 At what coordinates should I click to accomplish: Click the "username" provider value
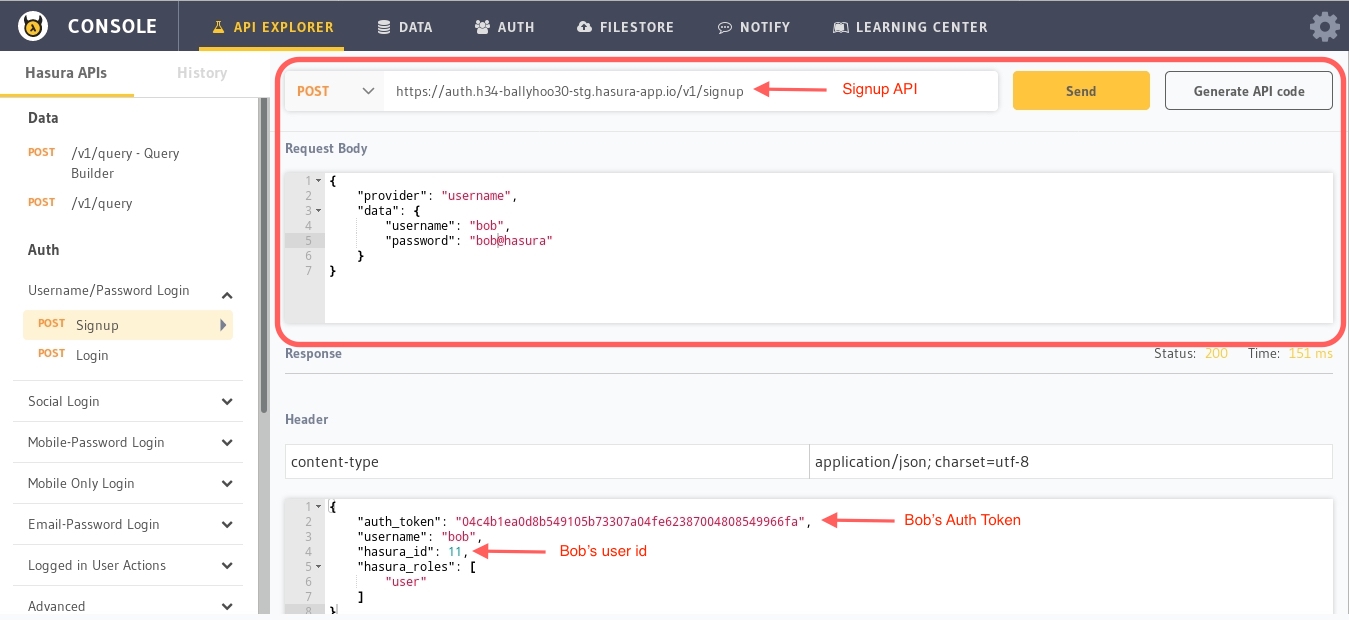point(477,196)
